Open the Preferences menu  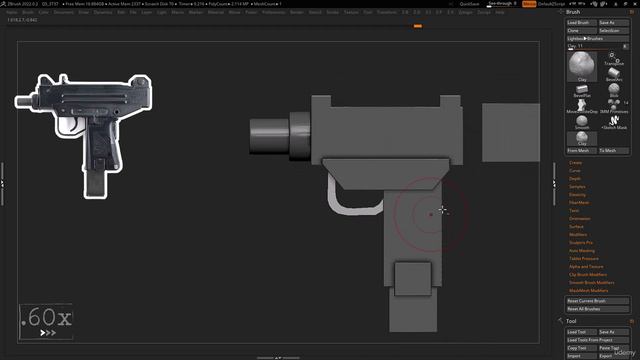tap(273, 12)
